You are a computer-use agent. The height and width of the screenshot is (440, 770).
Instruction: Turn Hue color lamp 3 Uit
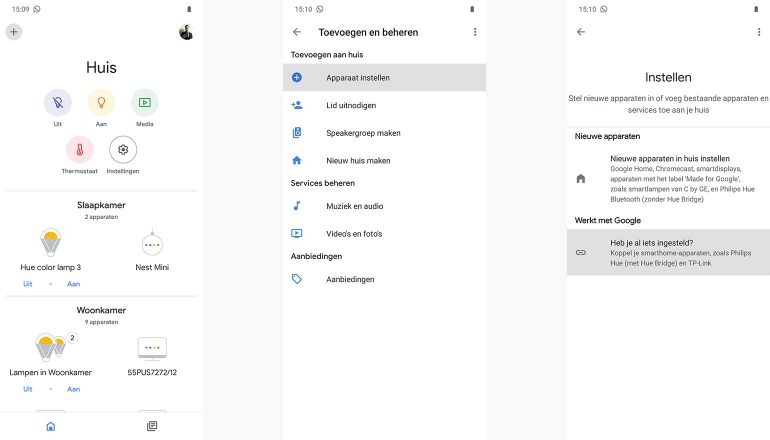pyautogui.click(x=29, y=284)
